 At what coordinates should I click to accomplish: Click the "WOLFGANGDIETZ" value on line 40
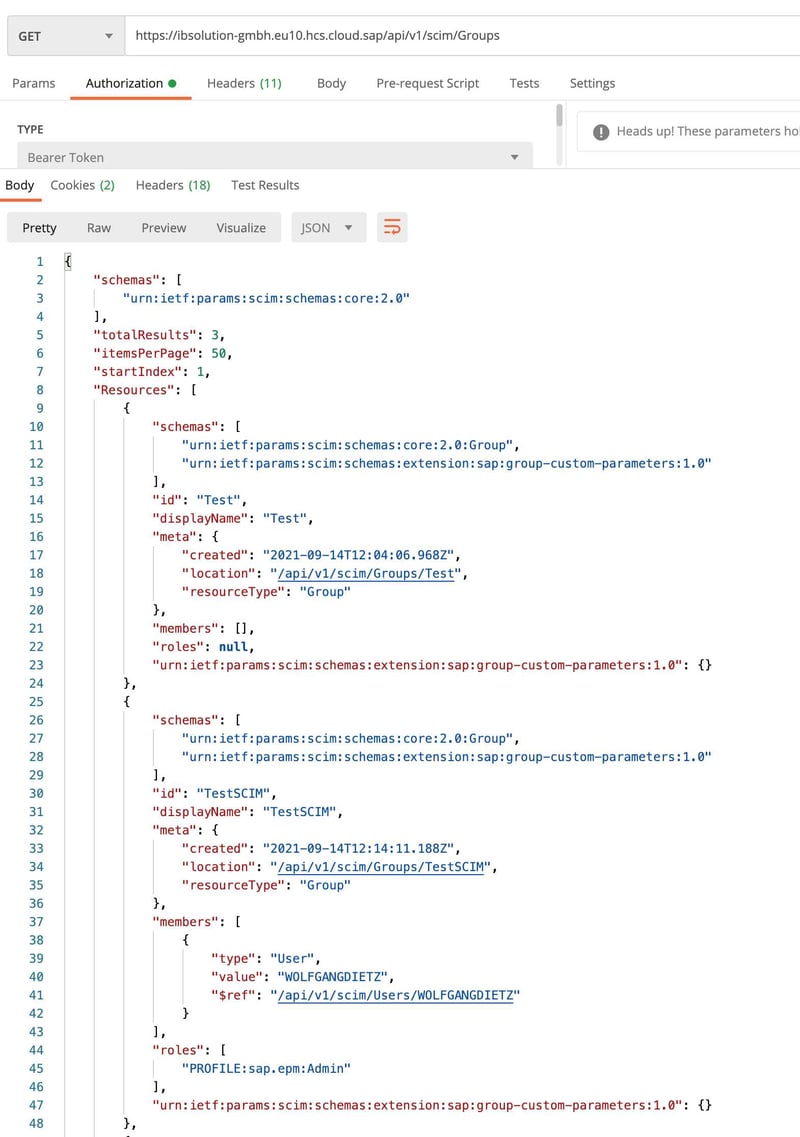tap(332, 977)
